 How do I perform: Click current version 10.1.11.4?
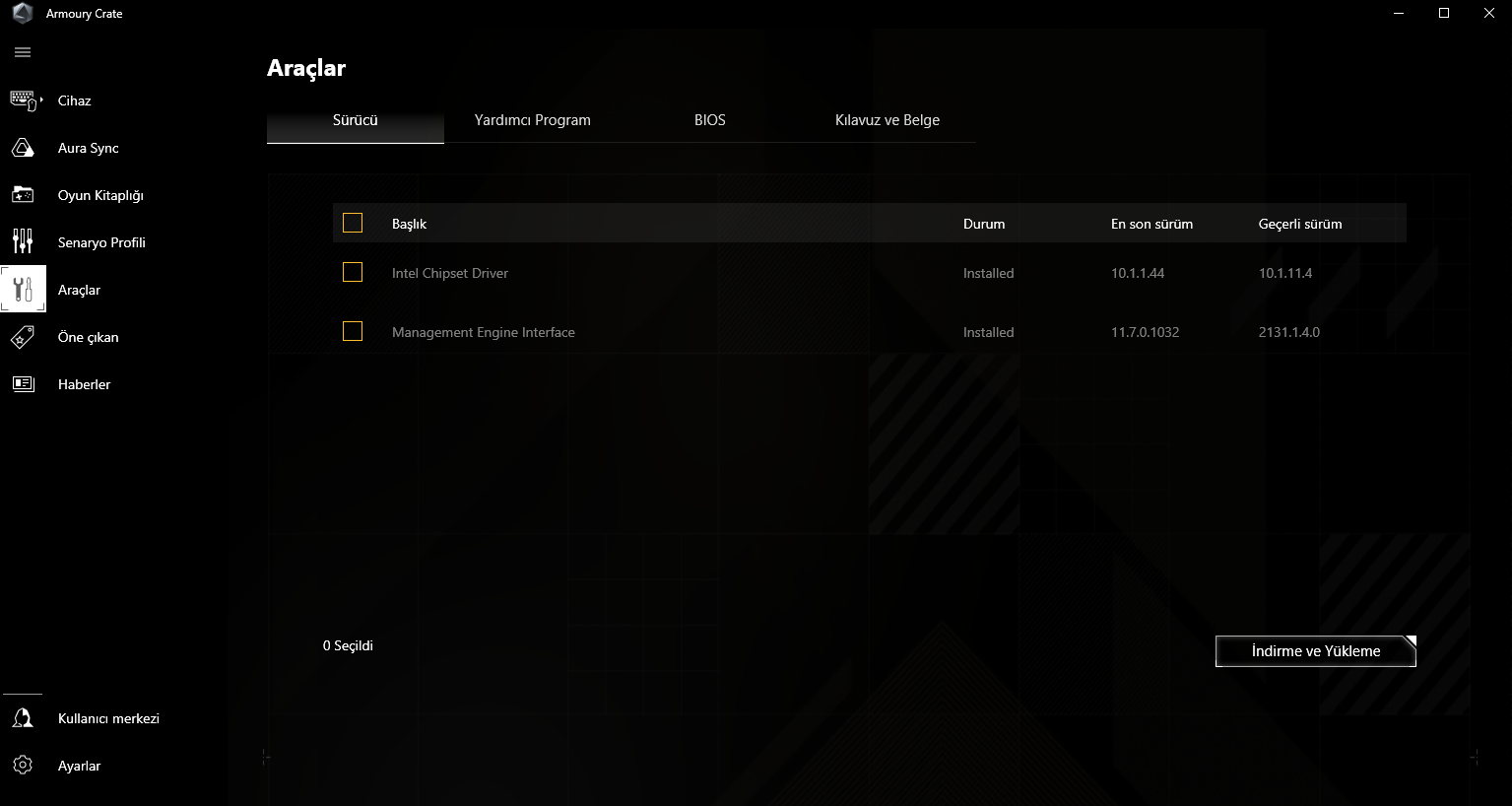(1285, 273)
